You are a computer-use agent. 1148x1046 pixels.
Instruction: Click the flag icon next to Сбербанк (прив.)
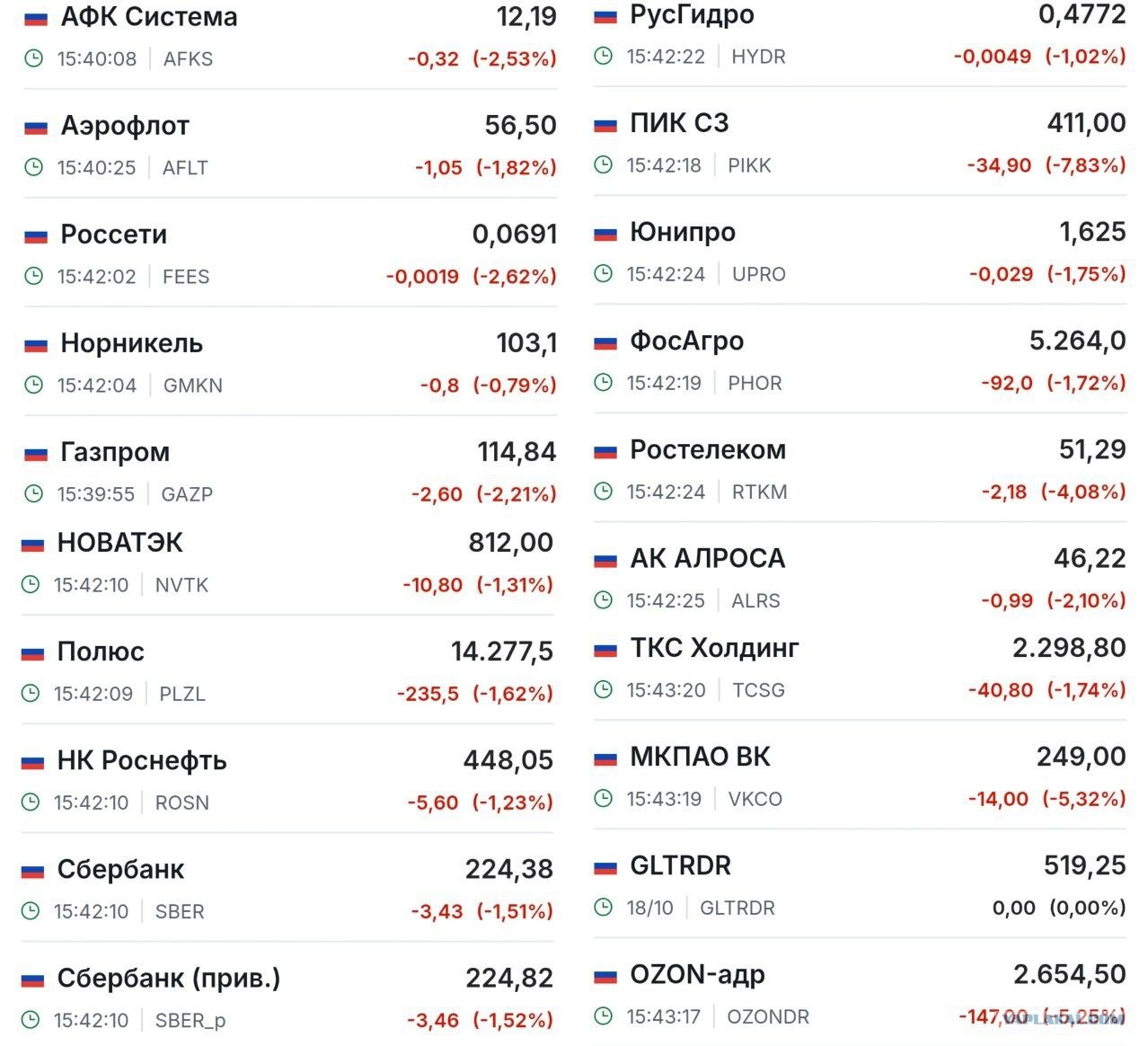[32, 980]
